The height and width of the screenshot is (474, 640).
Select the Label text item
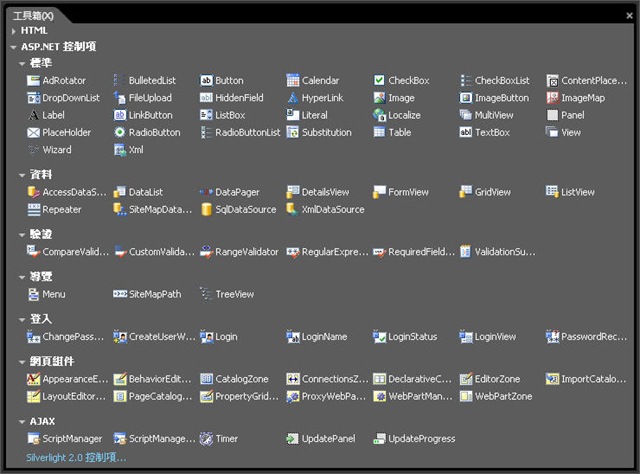[x=53, y=115]
